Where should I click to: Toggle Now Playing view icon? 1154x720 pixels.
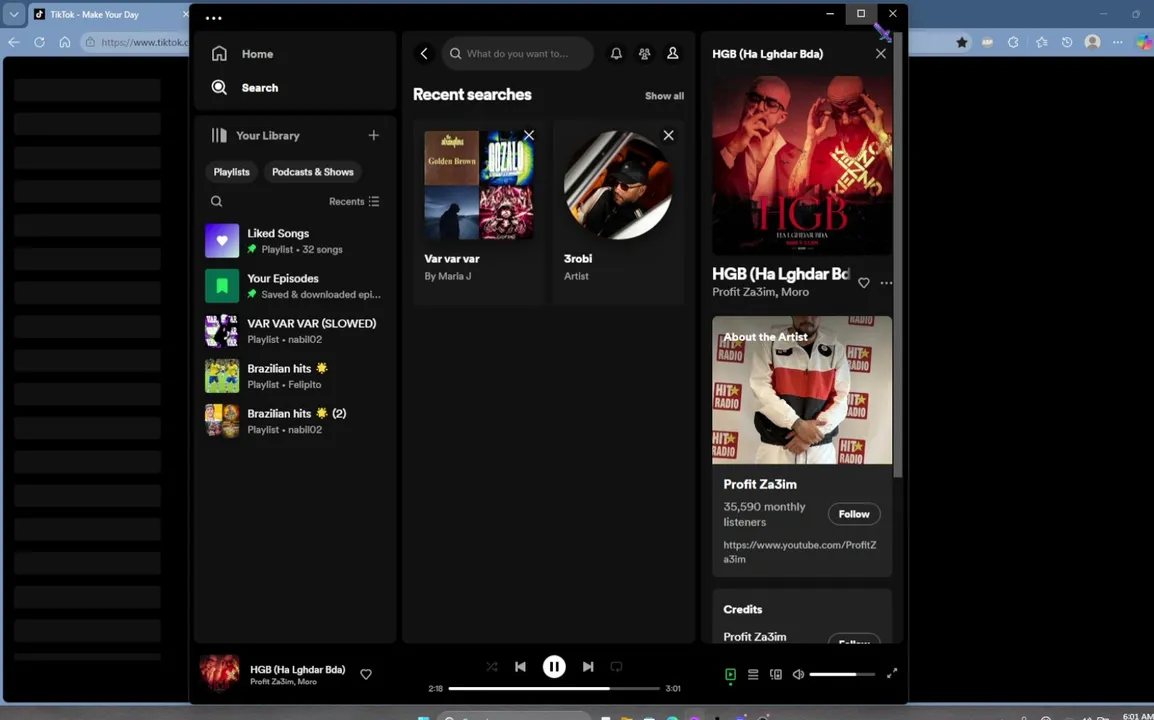coord(730,674)
